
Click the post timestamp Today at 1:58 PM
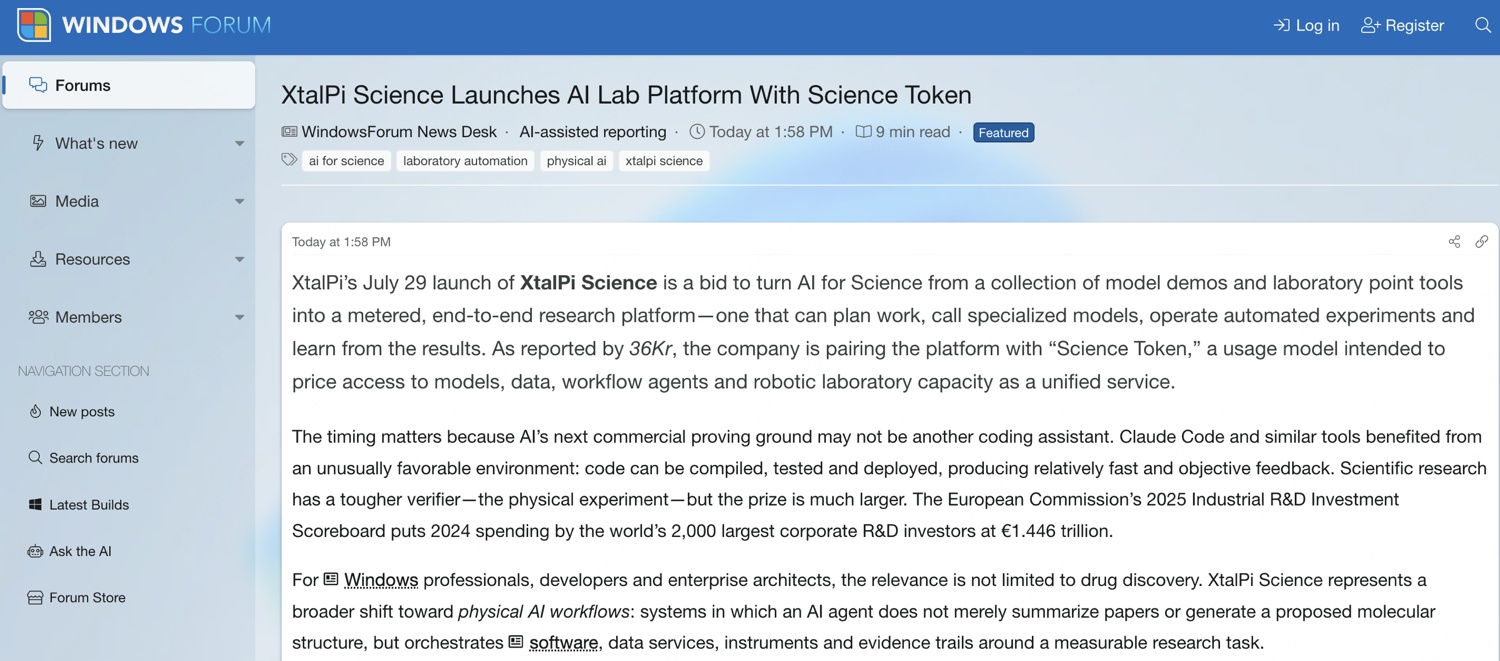341,242
